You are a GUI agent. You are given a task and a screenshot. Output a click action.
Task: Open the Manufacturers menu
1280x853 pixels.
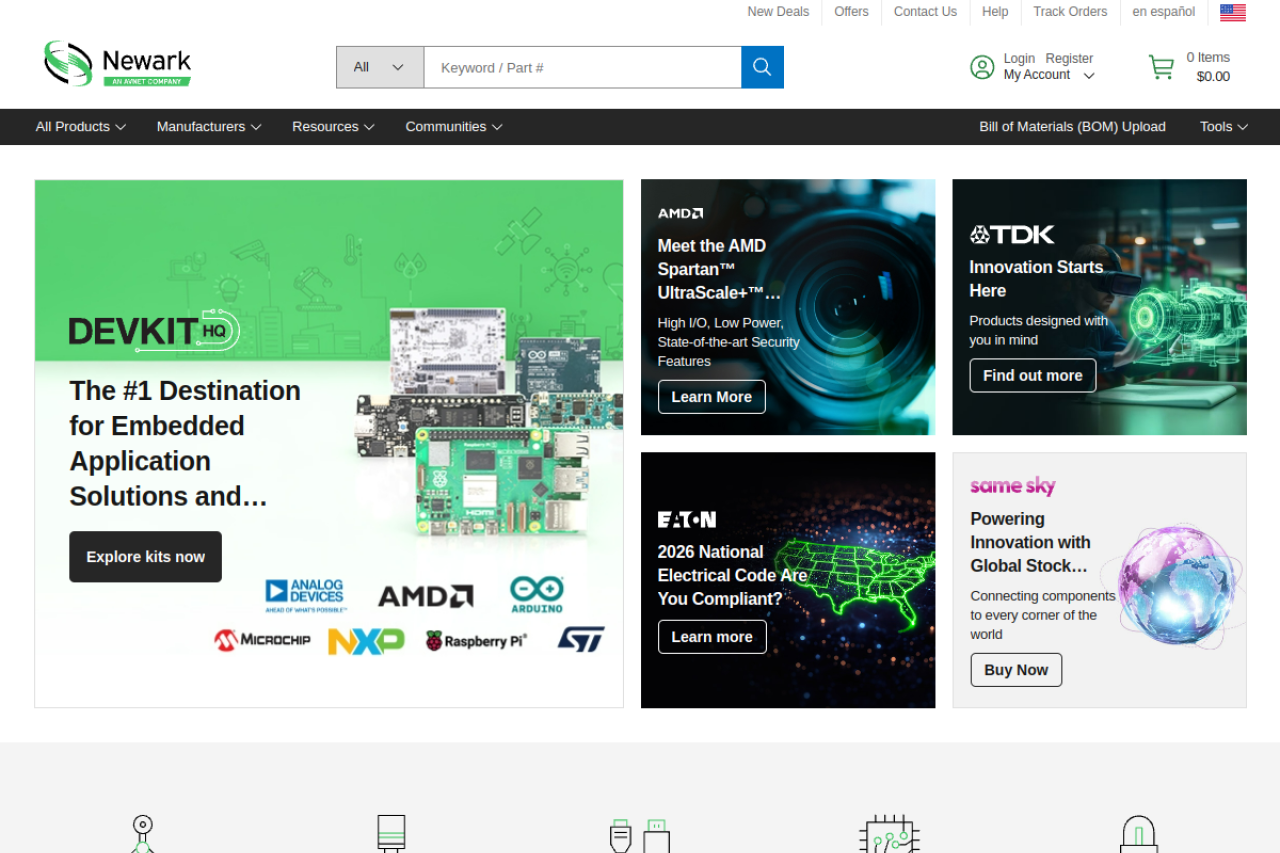208,127
